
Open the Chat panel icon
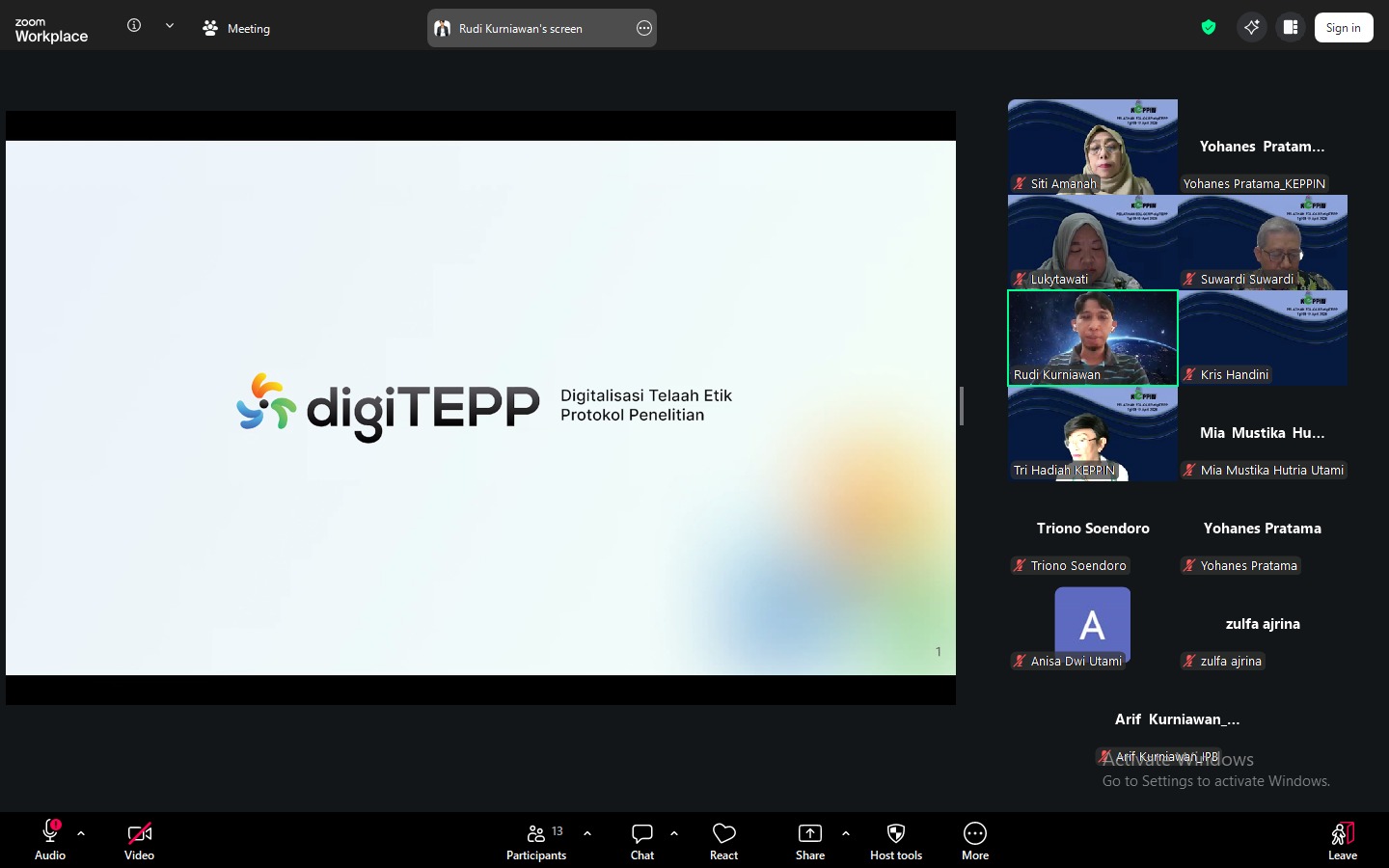tap(642, 835)
